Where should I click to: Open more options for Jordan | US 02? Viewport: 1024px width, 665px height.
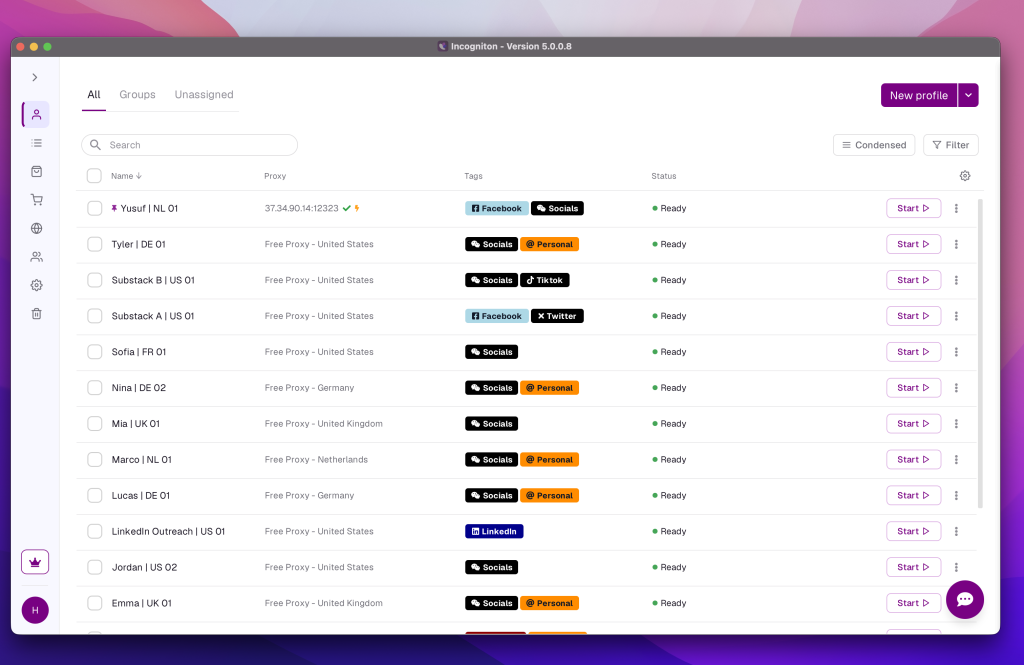(x=956, y=568)
